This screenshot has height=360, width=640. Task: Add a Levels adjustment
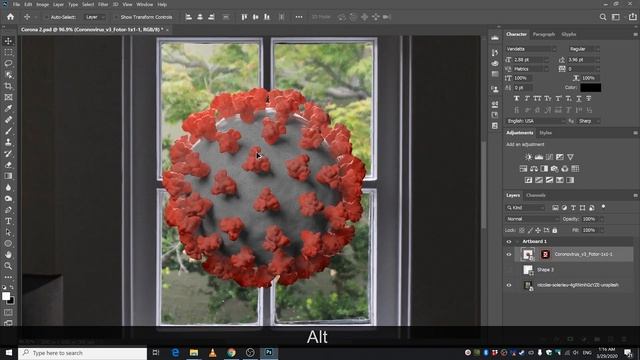(539, 157)
